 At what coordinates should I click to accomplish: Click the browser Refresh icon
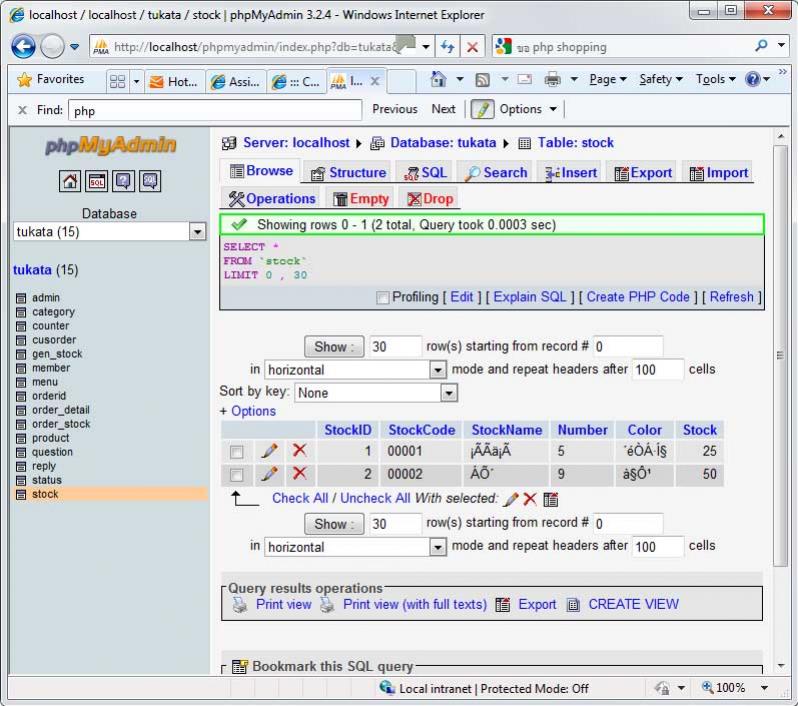[447, 47]
